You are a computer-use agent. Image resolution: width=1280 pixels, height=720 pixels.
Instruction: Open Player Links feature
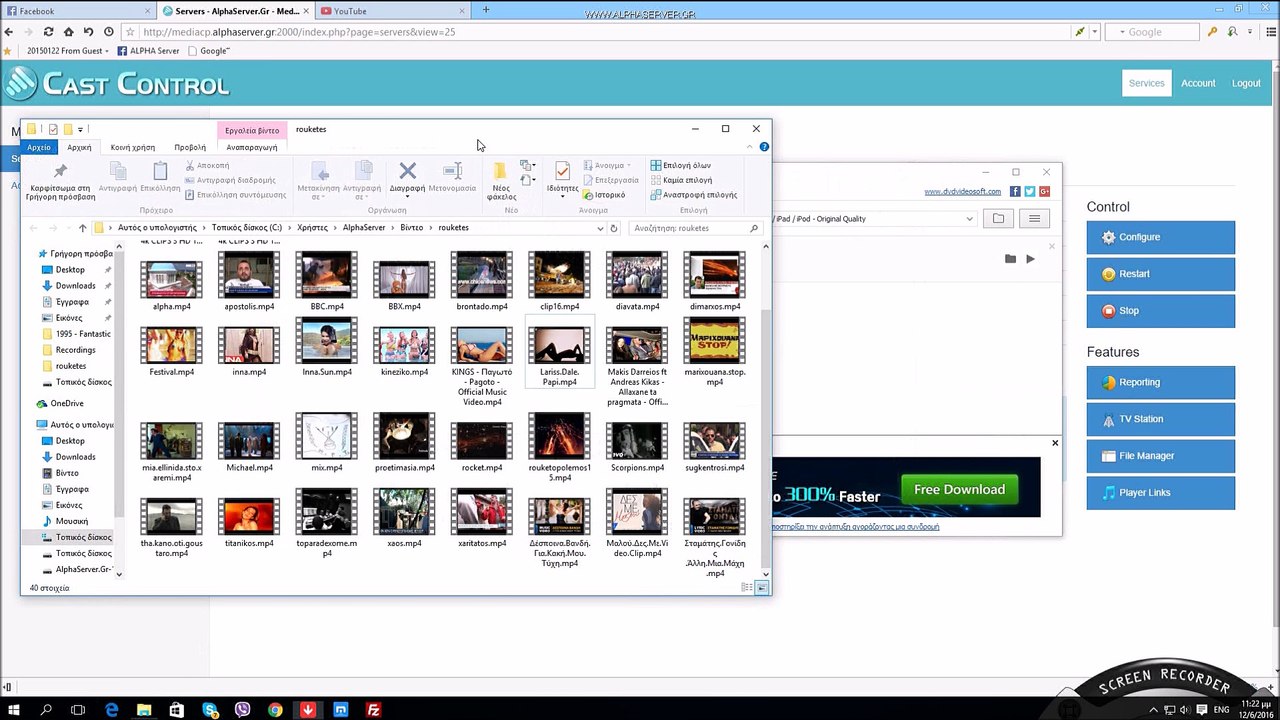(x=1161, y=493)
